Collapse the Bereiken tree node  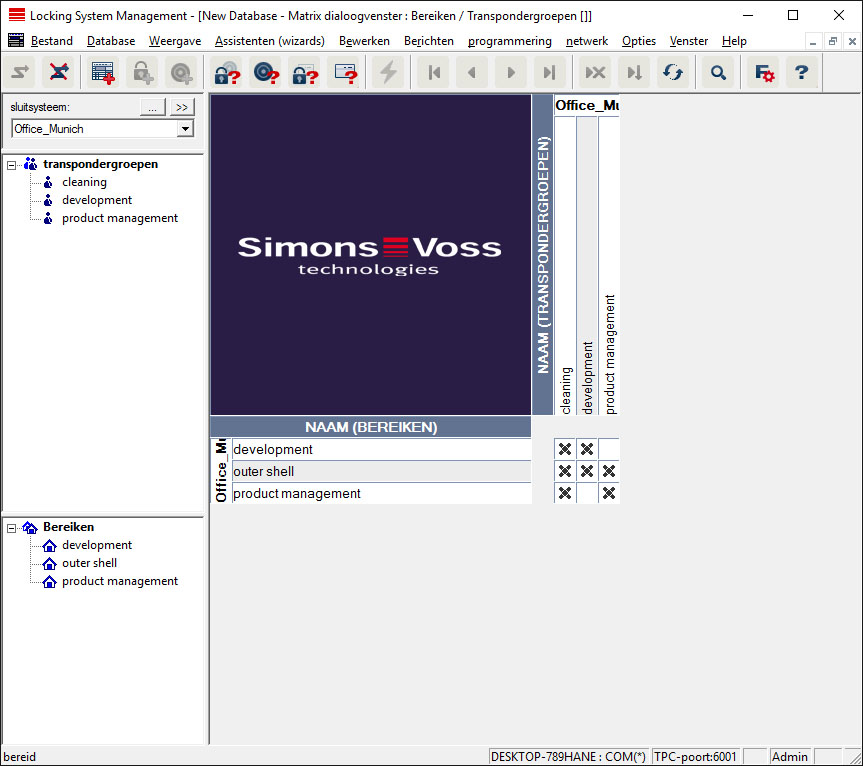point(12,527)
